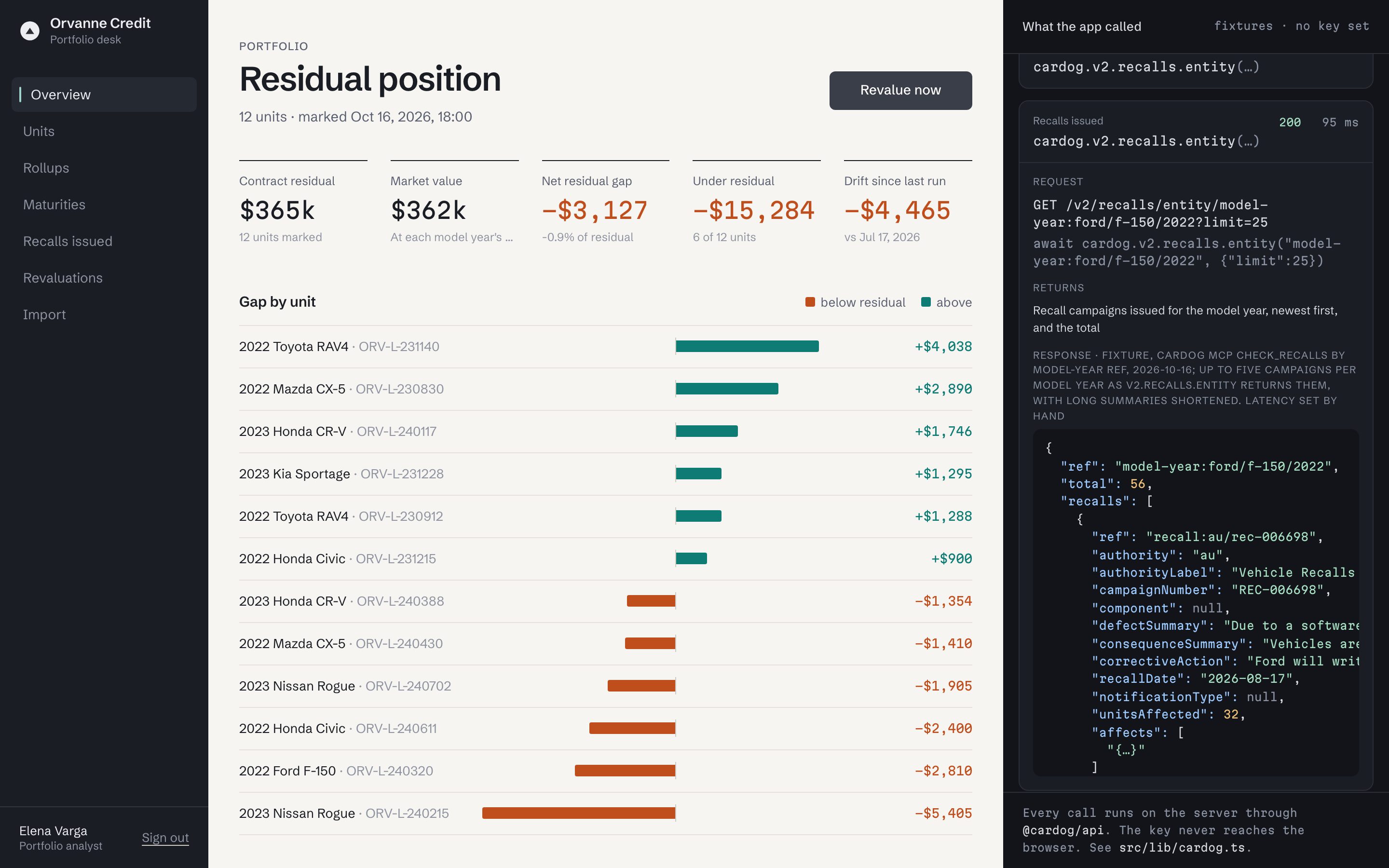The image size is (1389, 868).
Task: Click the 12 units marked date subtitle
Action: (355, 117)
